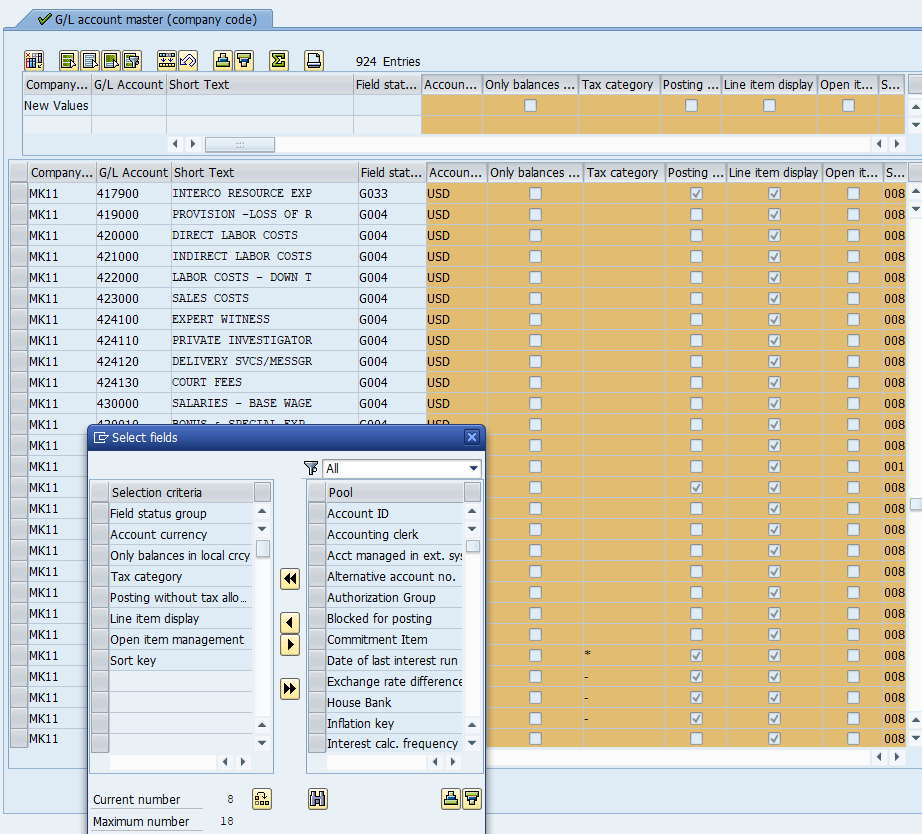Viewport: 922px width, 834px height.
Task: Click the undo changes toolbar icon
Action: (188, 61)
